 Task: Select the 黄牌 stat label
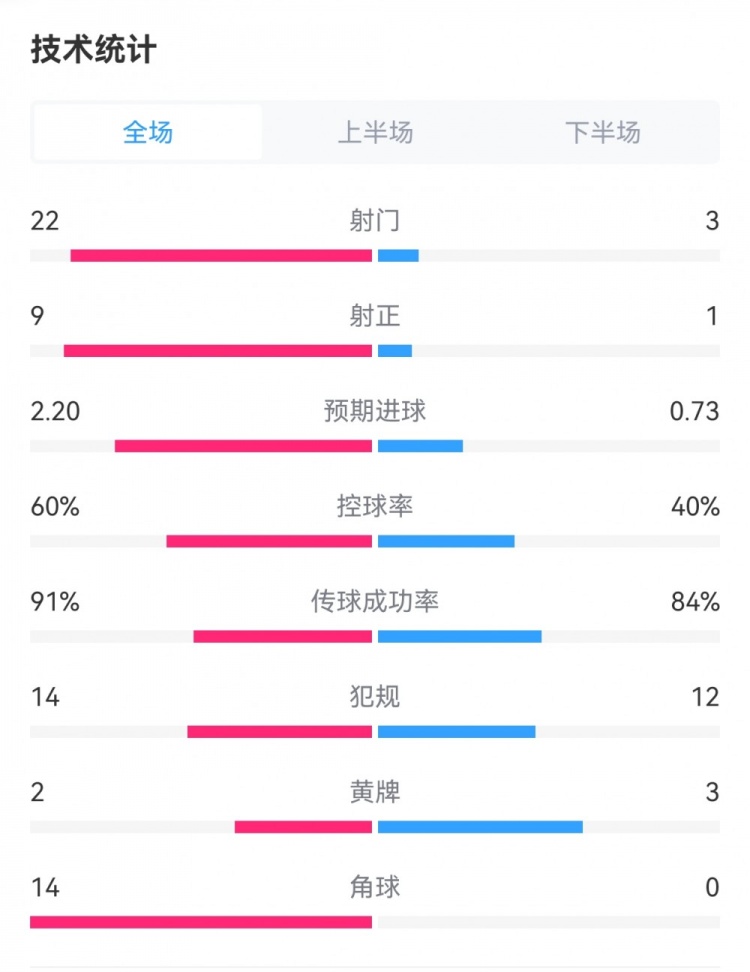(x=375, y=792)
